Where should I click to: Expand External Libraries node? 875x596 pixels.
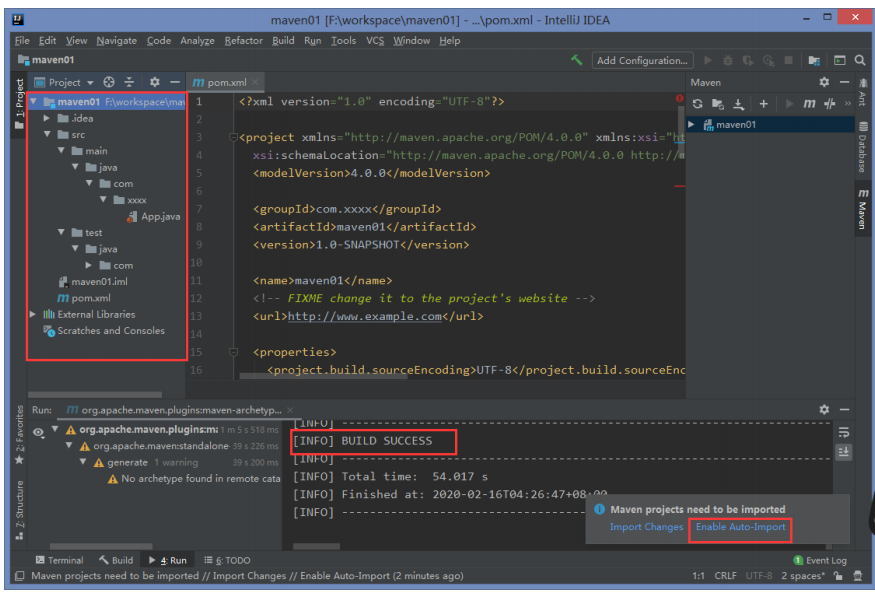[33, 314]
